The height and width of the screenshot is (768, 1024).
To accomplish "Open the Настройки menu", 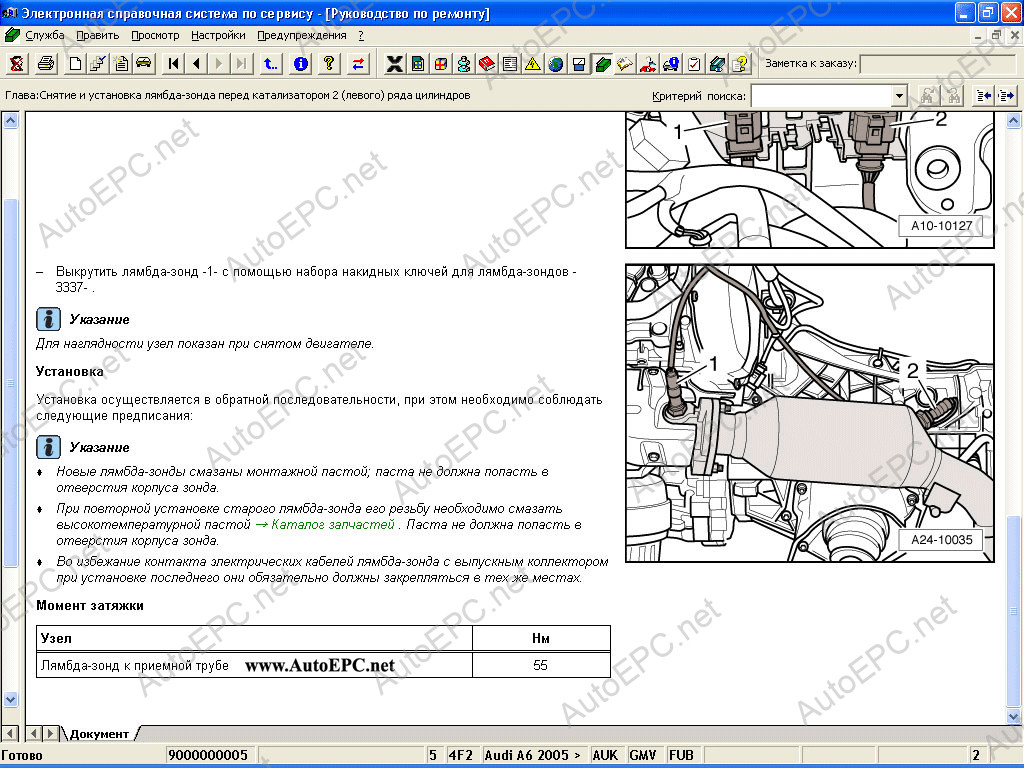I will click(x=218, y=35).
